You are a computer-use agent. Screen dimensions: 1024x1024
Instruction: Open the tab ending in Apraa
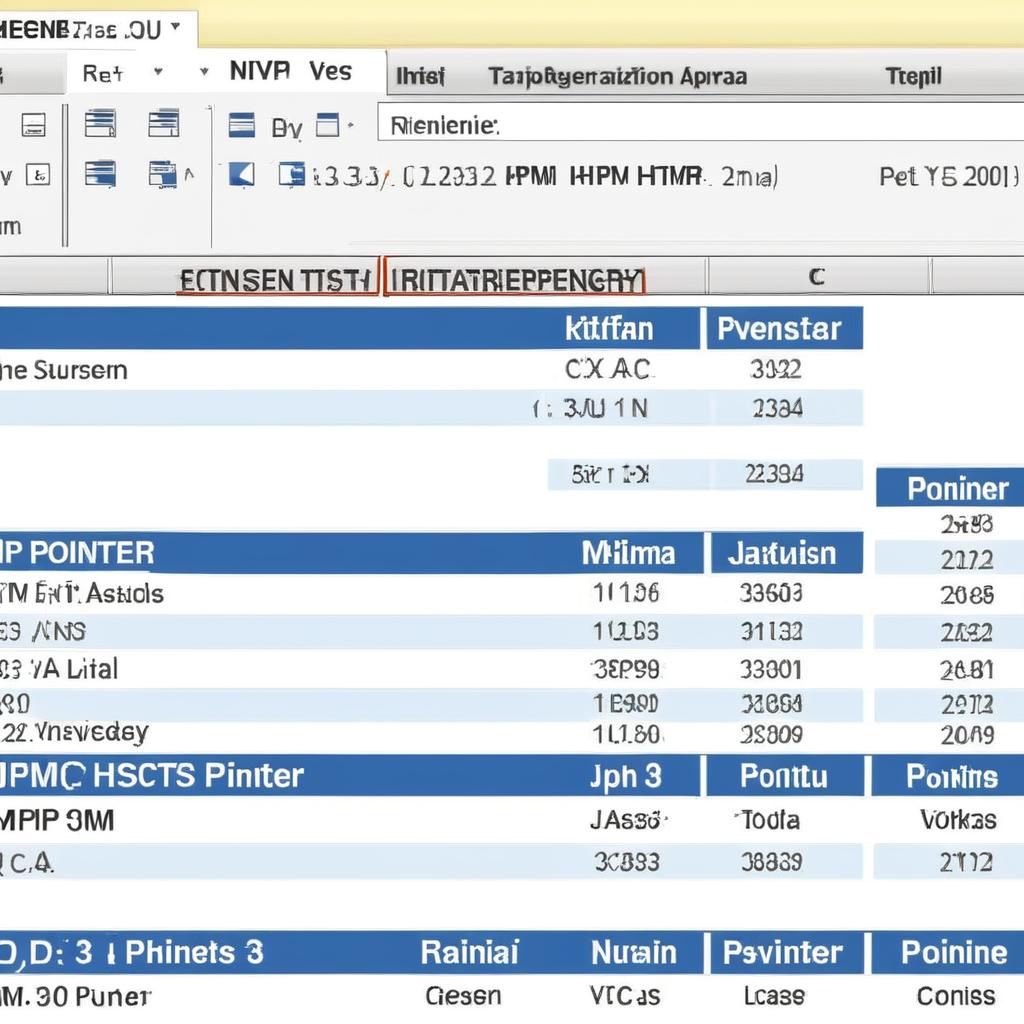click(x=617, y=76)
